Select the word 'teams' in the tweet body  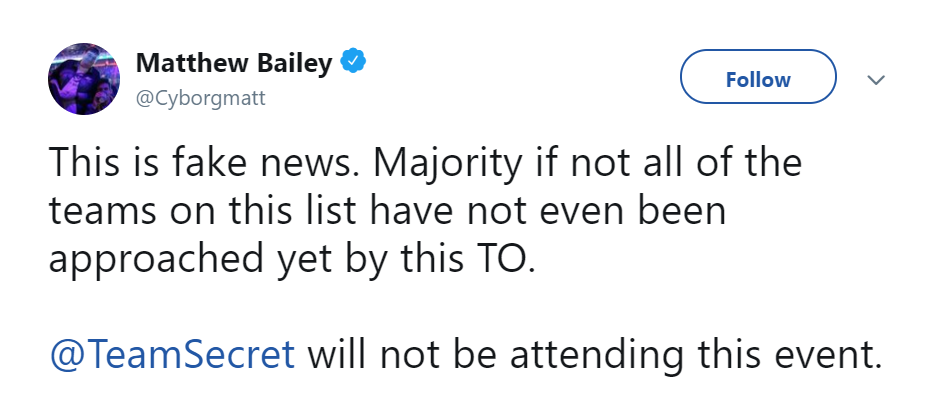click(102, 210)
